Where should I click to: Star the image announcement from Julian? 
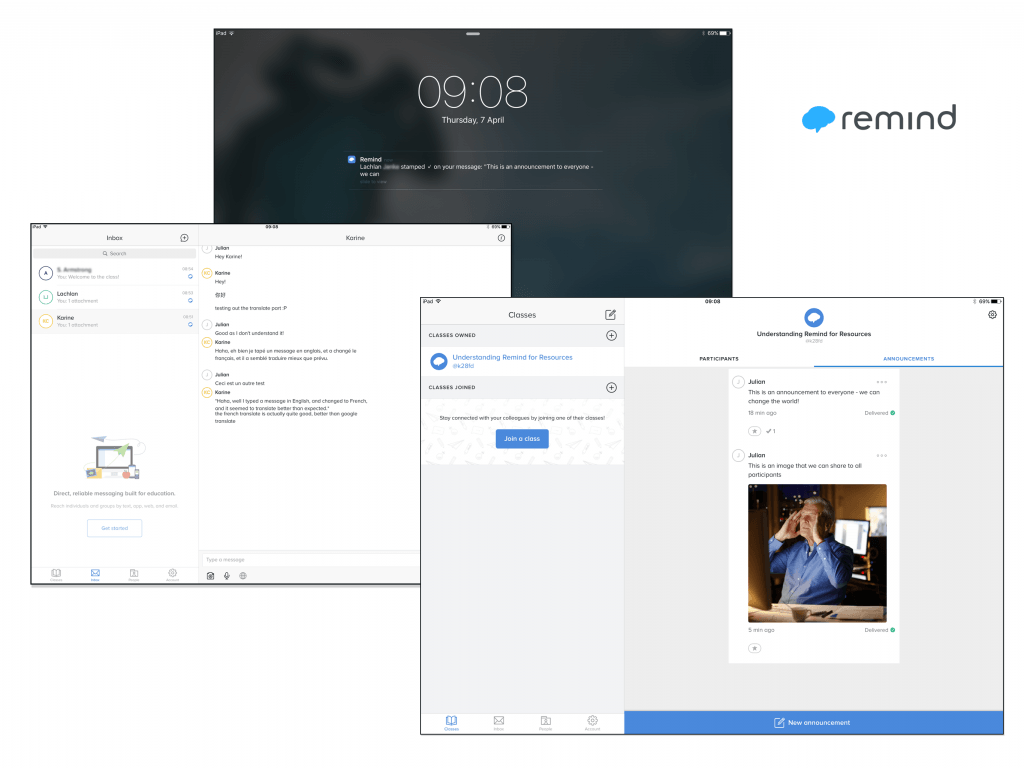(754, 648)
